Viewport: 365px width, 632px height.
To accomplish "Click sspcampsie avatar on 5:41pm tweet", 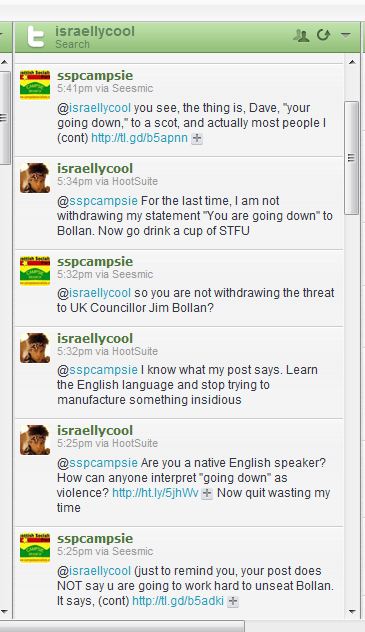I will click(35, 84).
